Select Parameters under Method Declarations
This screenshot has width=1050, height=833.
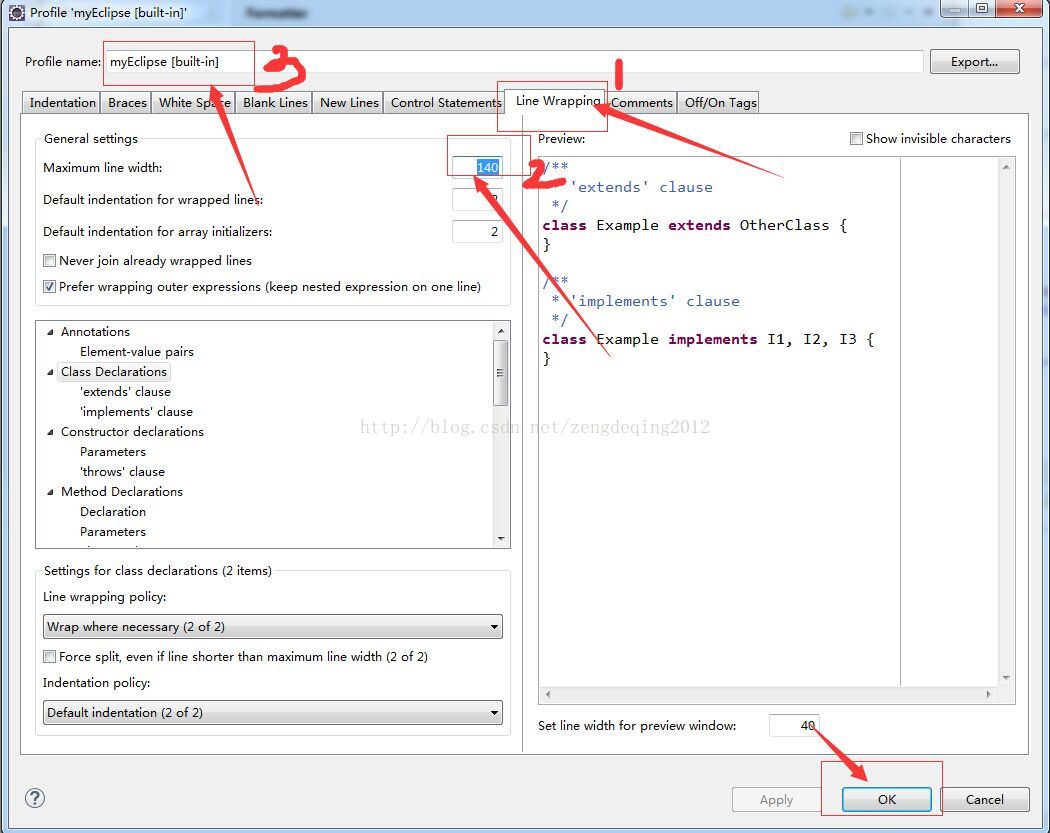(112, 532)
